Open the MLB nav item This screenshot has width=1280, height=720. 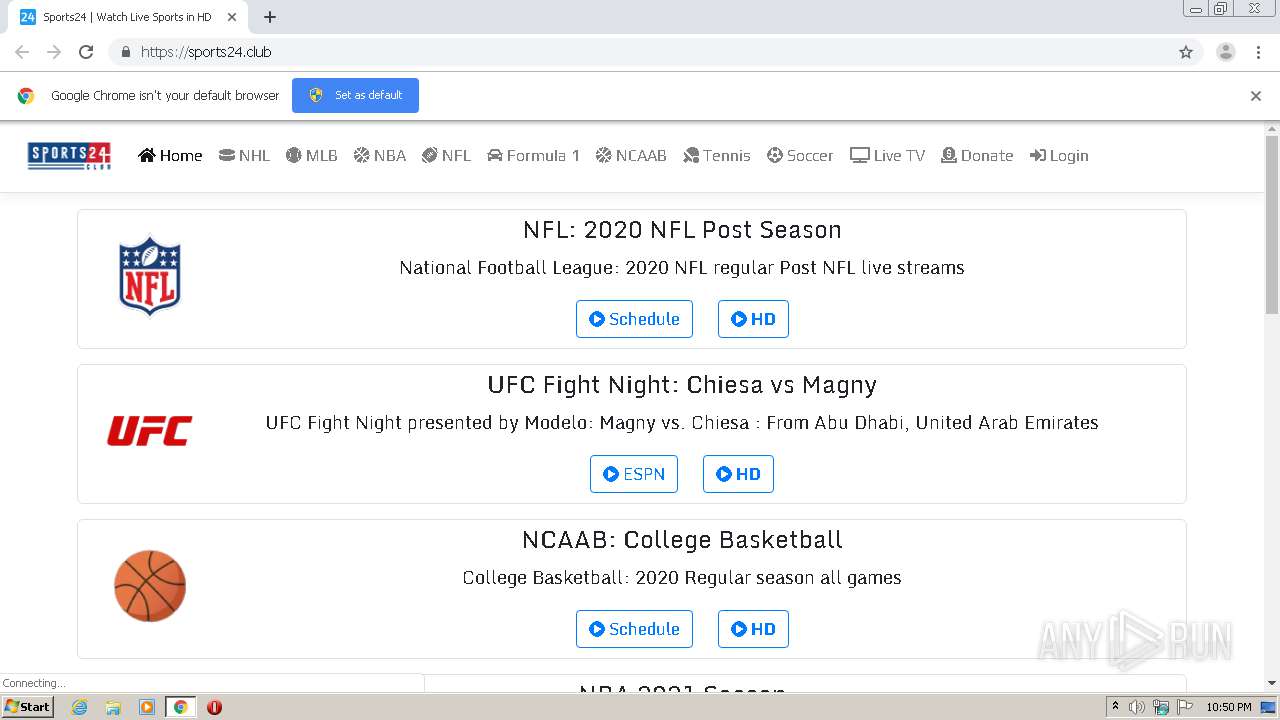[311, 155]
